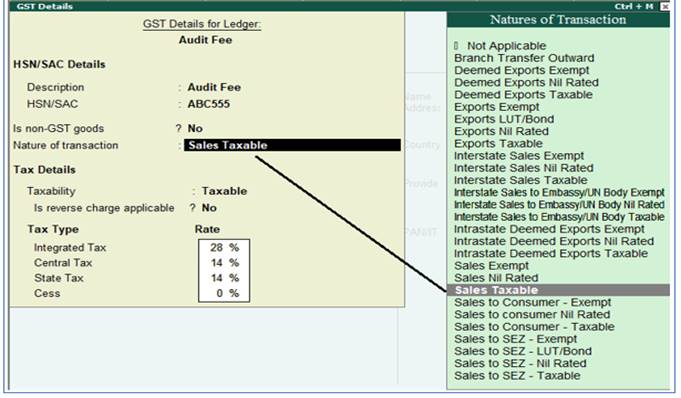
Task: Edit the HSN/SAC code field ABC555
Action: click(208, 104)
